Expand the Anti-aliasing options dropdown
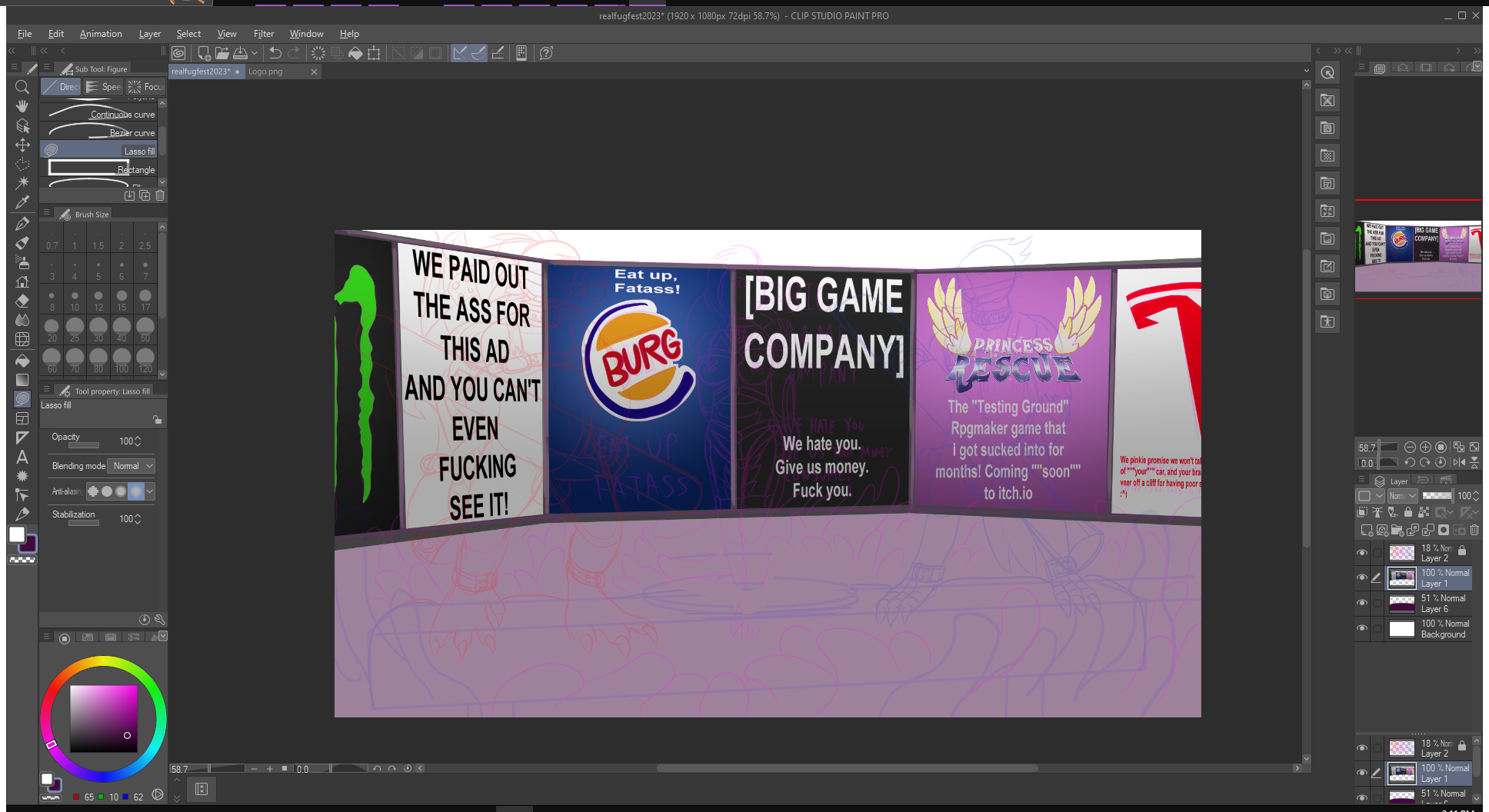This screenshot has width=1489, height=812. [x=150, y=491]
